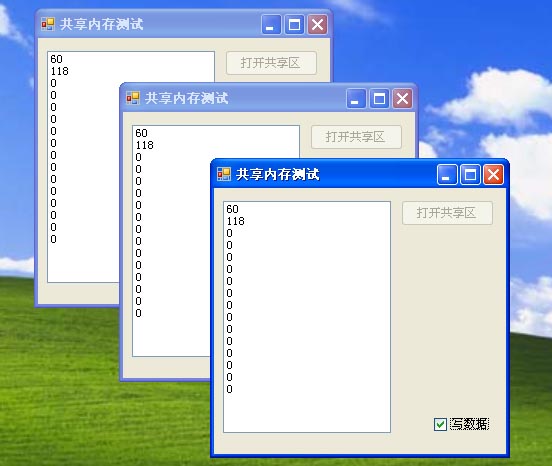Click 打开共享区 button in the middle window
The height and width of the screenshot is (466, 552).
[356, 137]
